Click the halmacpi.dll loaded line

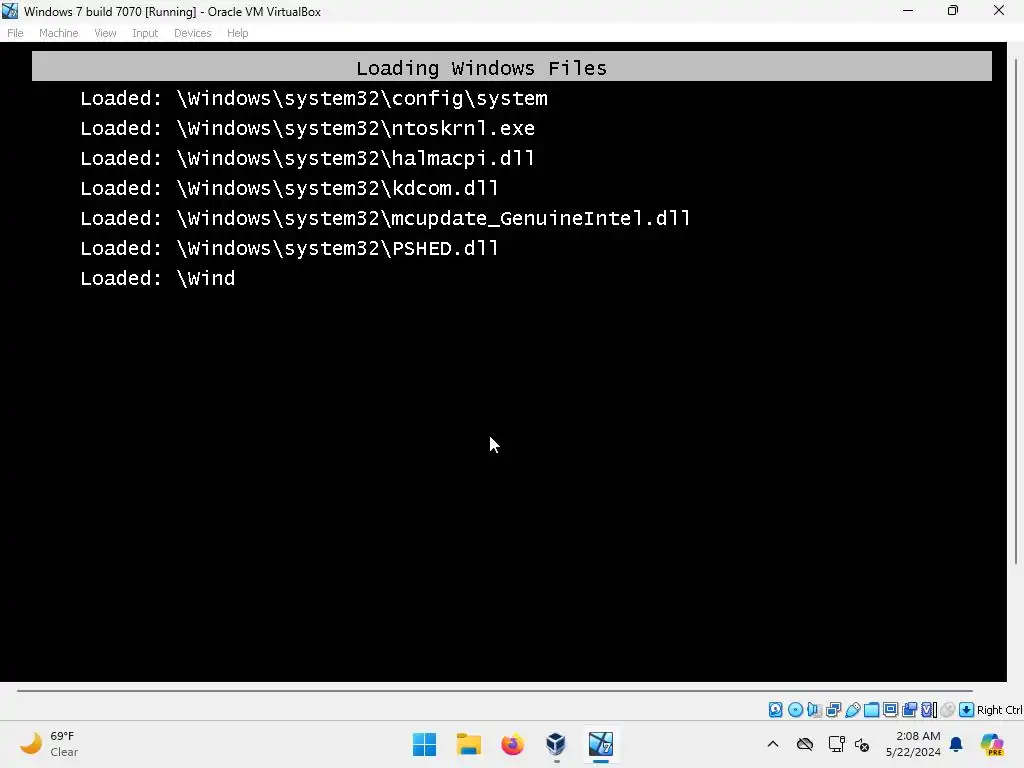[x=307, y=158]
